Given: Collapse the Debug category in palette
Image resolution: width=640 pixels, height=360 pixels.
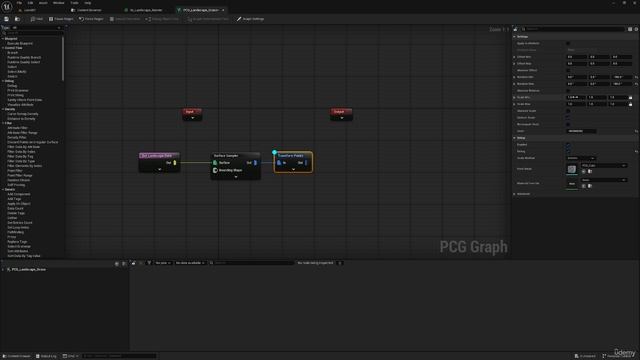Looking at the screenshot, I should 3,81.
